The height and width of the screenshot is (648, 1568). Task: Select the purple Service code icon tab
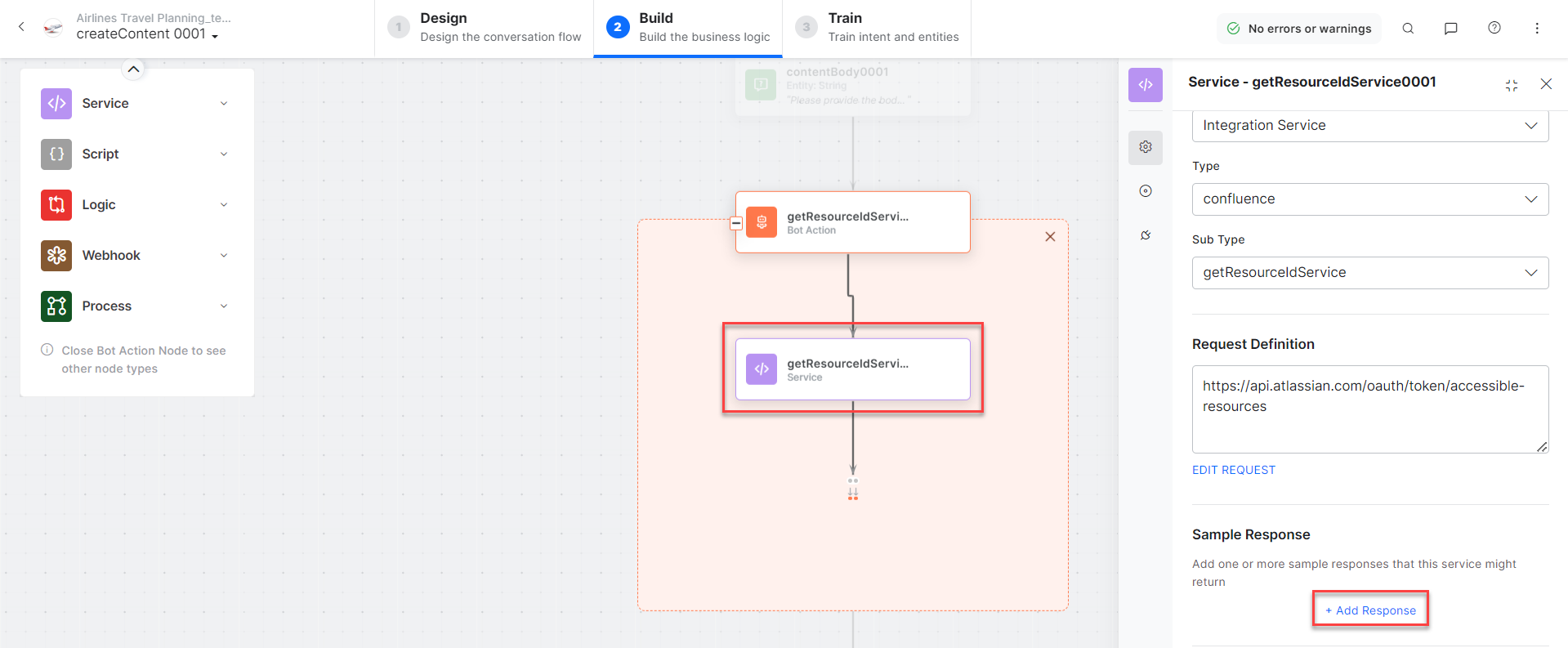(1146, 85)
